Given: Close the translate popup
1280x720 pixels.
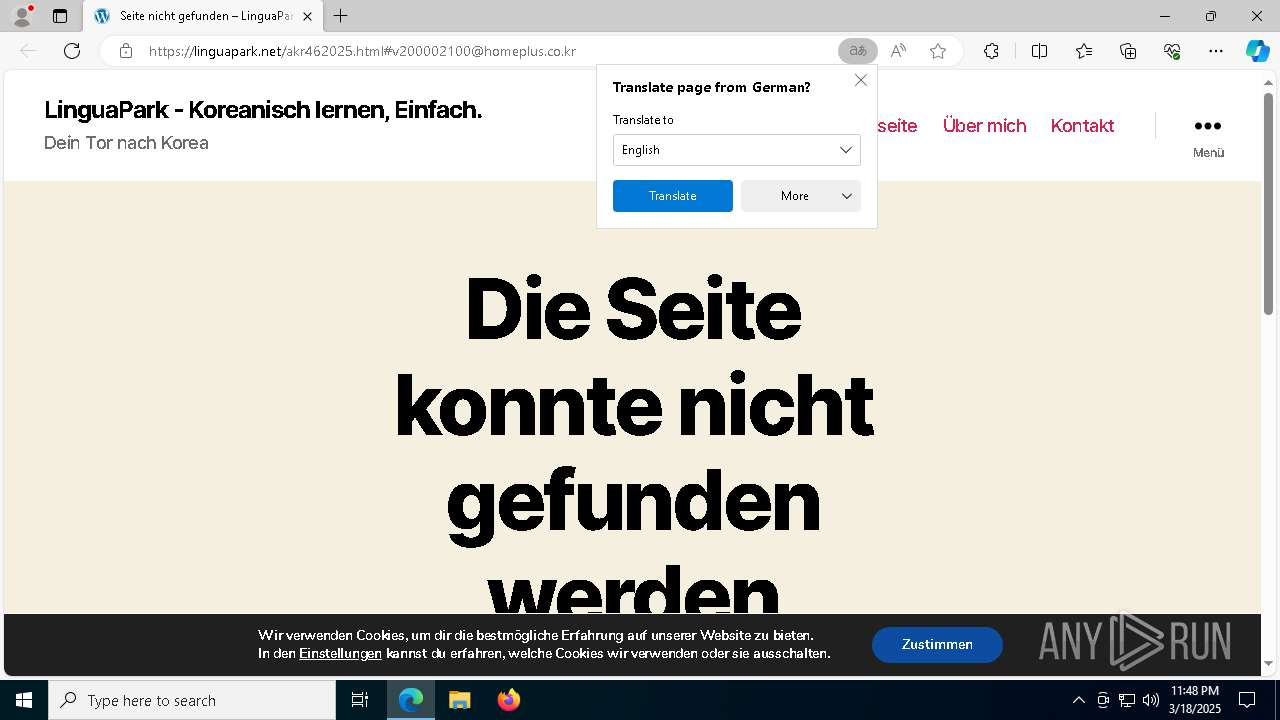Looking at the screenshot, I should (x=861, y=80).
